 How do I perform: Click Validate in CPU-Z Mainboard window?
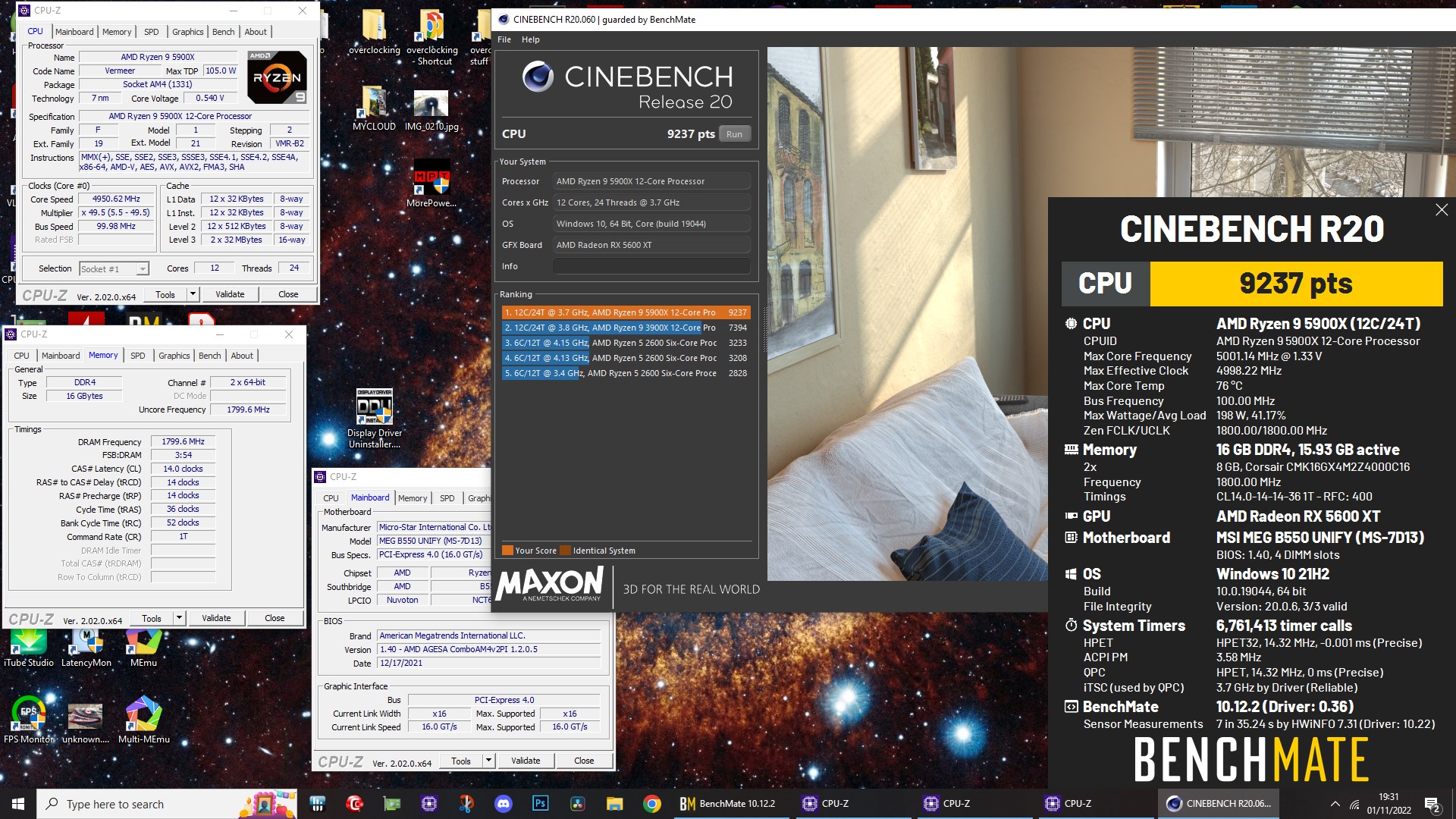coord(526,761)
